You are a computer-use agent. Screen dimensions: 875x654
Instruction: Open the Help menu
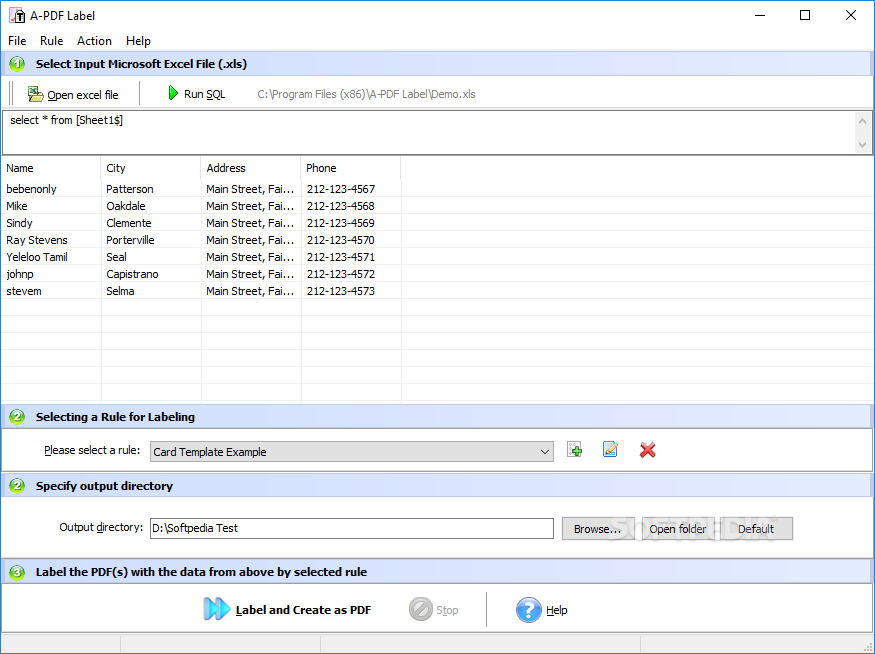pos(138,41)
